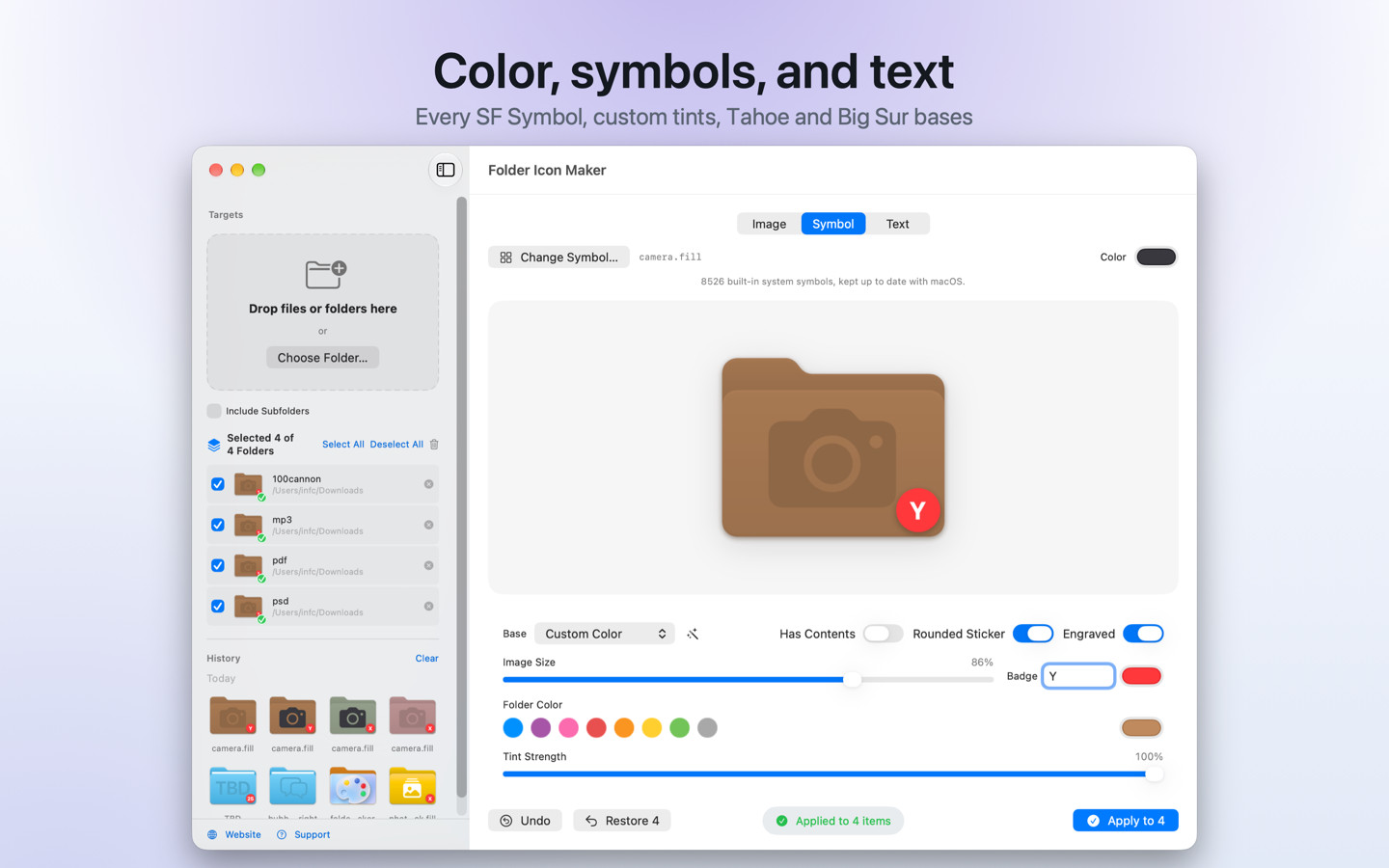This screenshot has width=1389, height=868.
Task: Uncheck the 100cannon folder checkbox
Action: coord(218,484)
